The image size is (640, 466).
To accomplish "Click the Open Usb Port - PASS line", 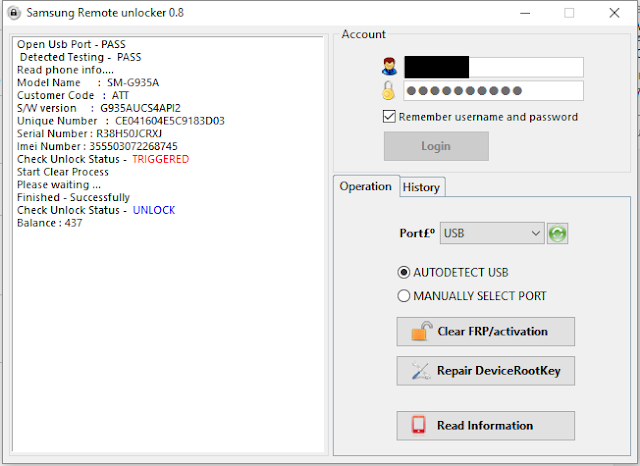I will tap(71, 44).
